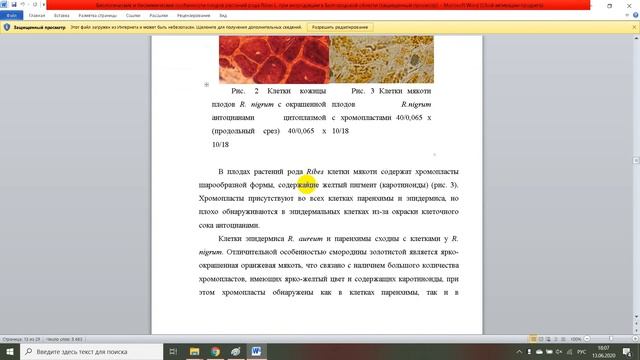Click the Redo icon in Quick Access Toolbar
Screen dimensions: 640x360
point(35,4)
